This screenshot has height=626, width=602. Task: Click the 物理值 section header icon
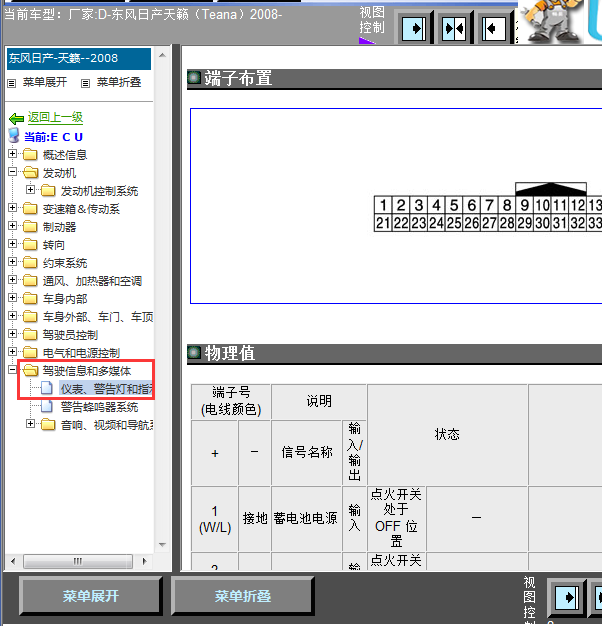pyautogui.click(x=194, y=353)
